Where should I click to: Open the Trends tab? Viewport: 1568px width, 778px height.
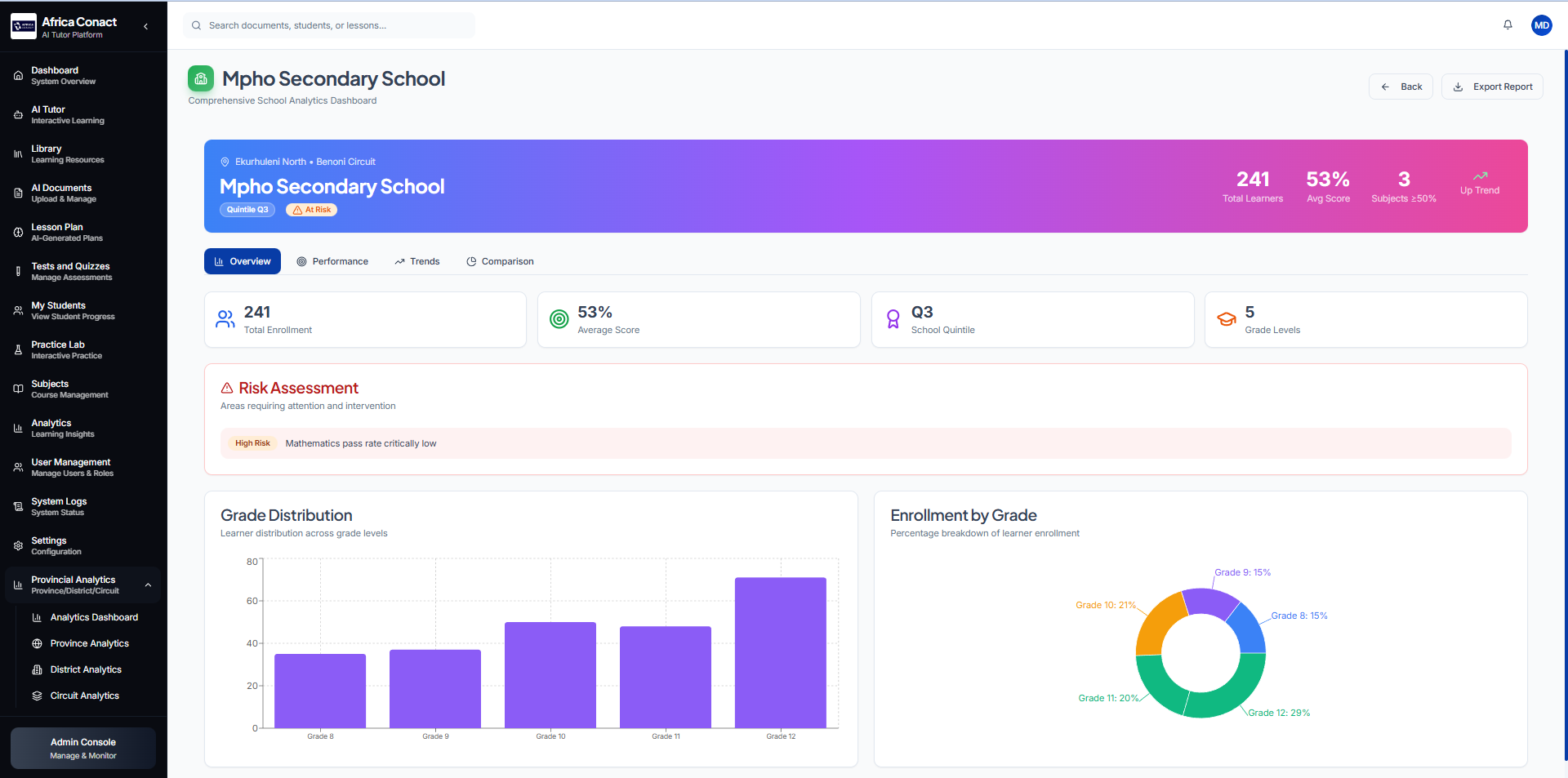click(x=416, y=261)
